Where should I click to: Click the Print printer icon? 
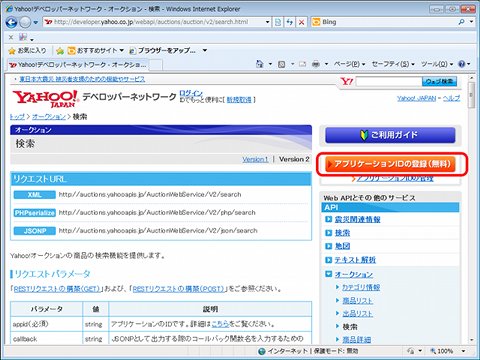pos(316,64)
